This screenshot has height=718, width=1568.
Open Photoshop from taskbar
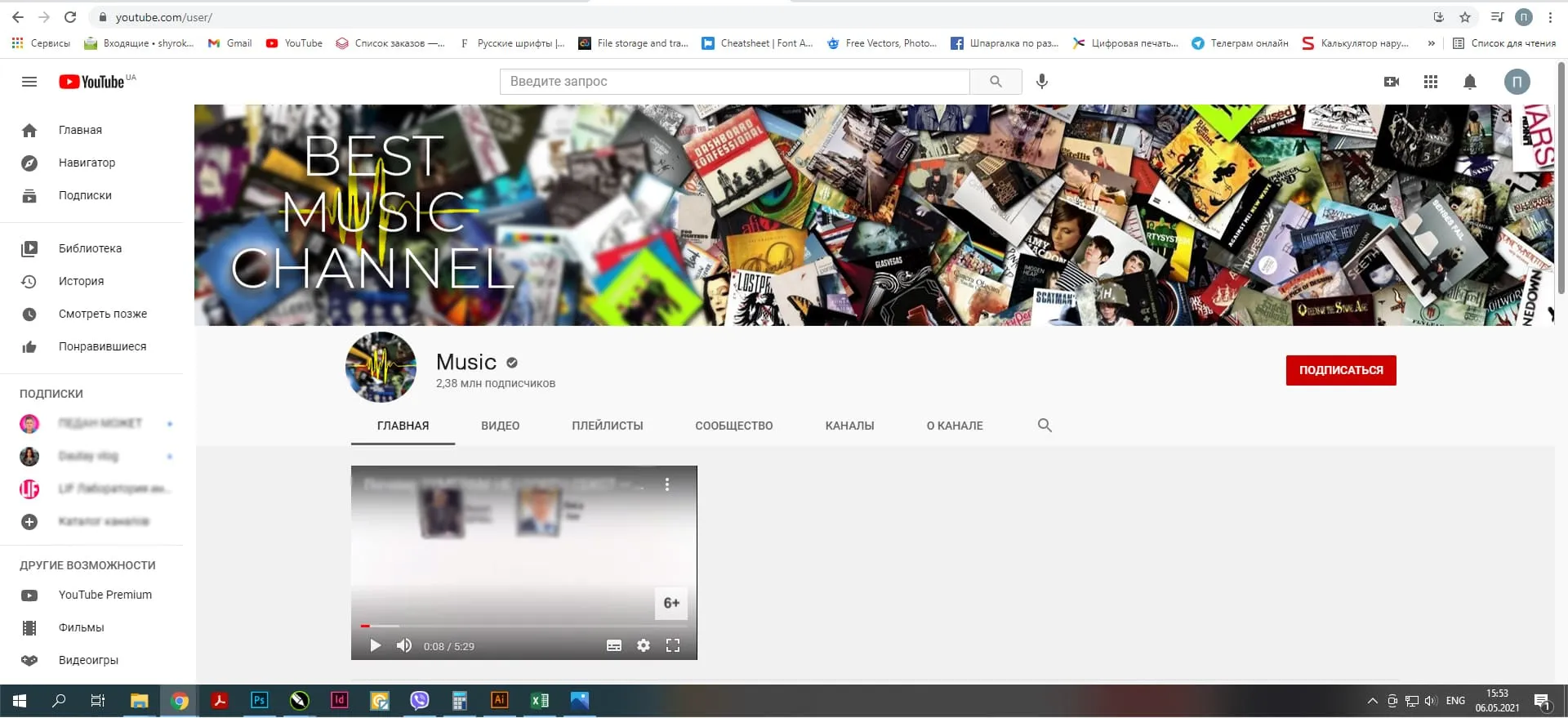pos(260,701)
